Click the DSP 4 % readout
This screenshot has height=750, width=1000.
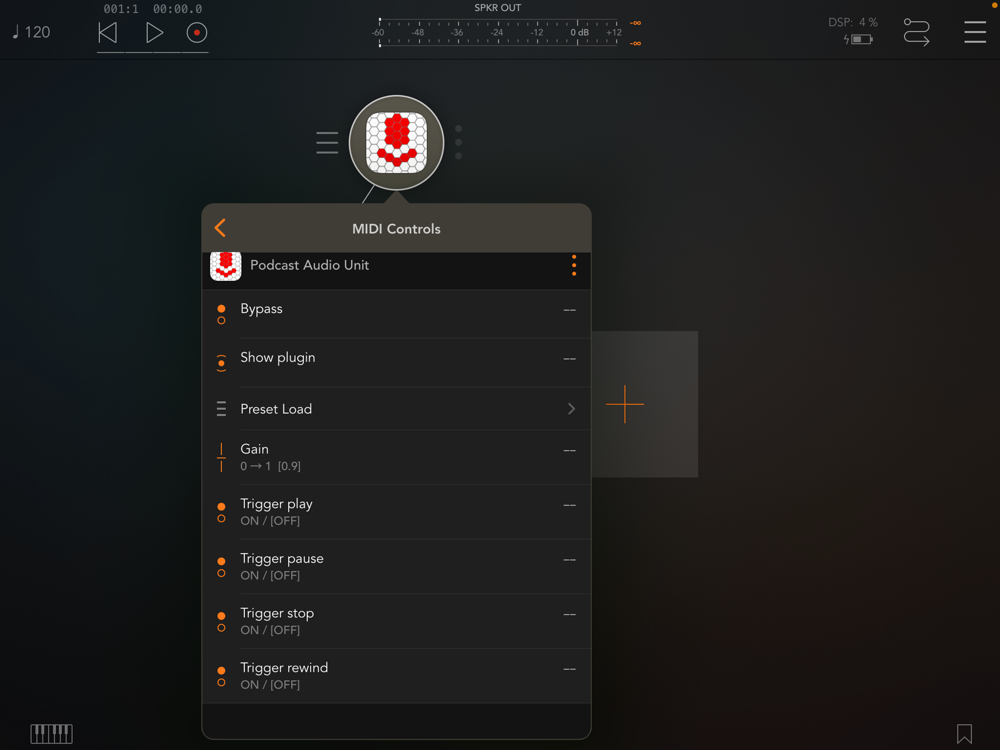click(x=853, y=22)
